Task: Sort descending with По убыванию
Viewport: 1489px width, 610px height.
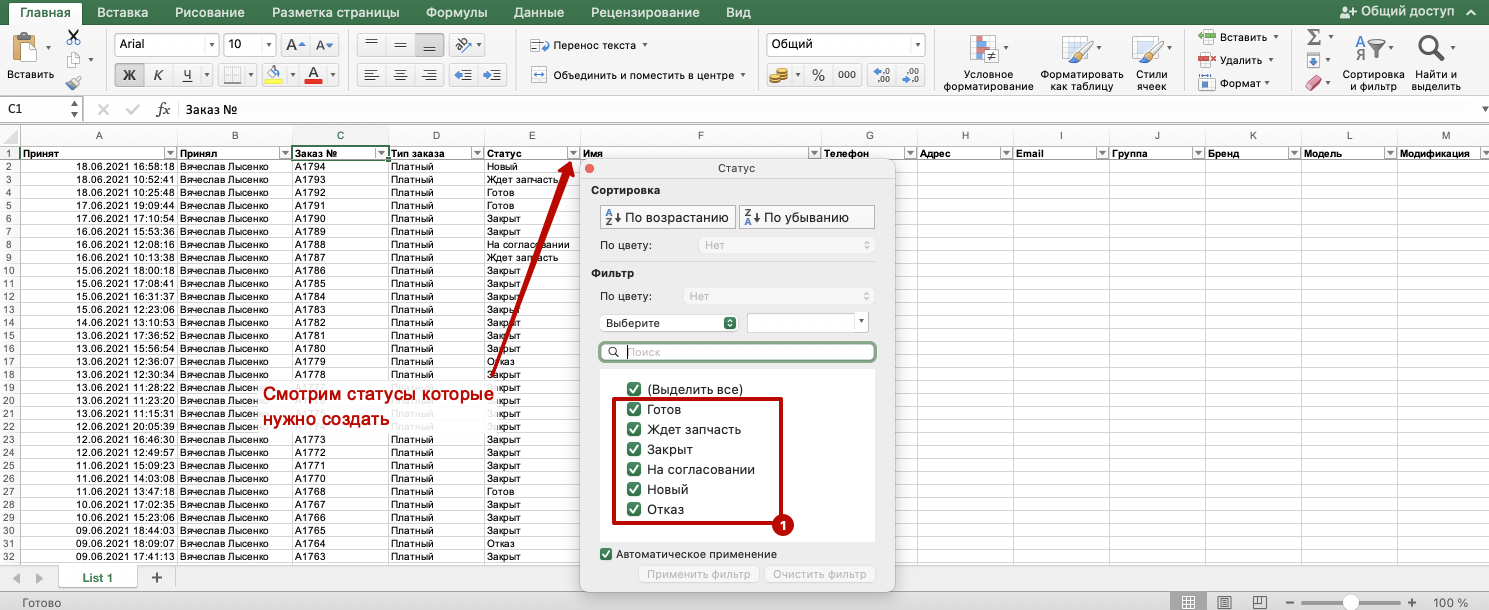Action: [x=807, y=217]
